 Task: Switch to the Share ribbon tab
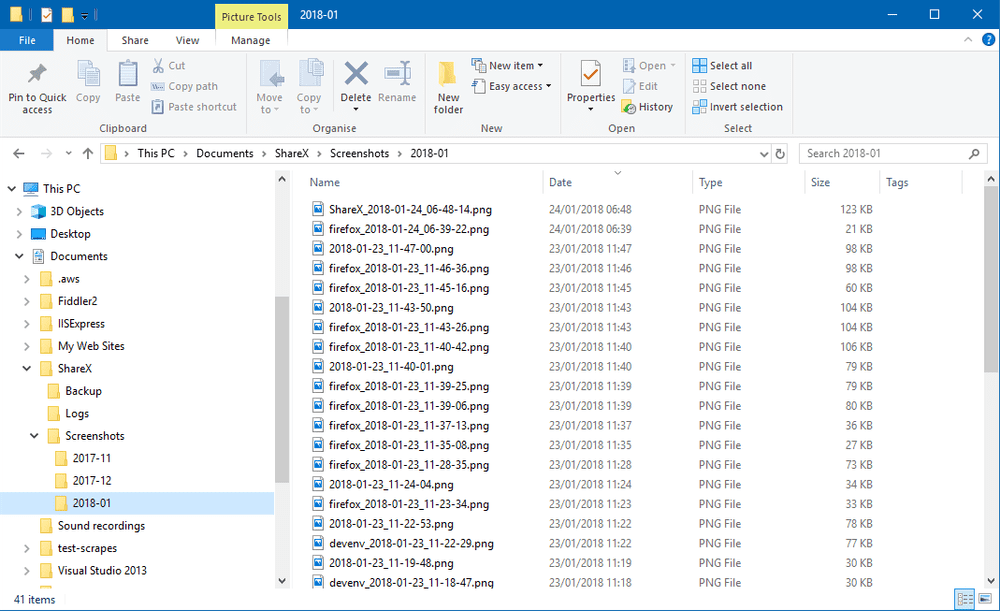pyautogui.click(x=135, y=40)
